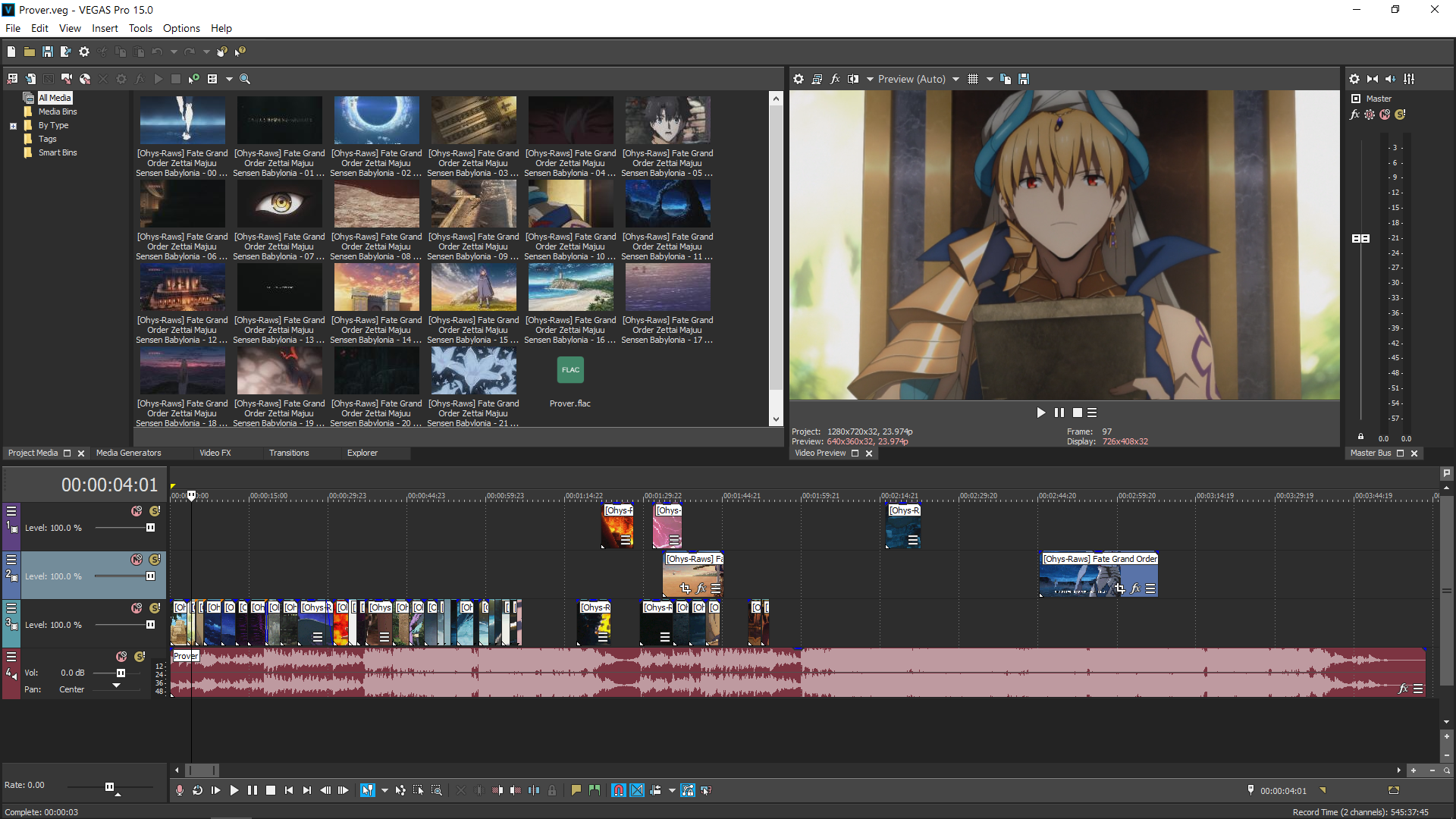Select the Envelope Edit tool
This screenshot has width=1456, height=819.
(x=400, y=790)
